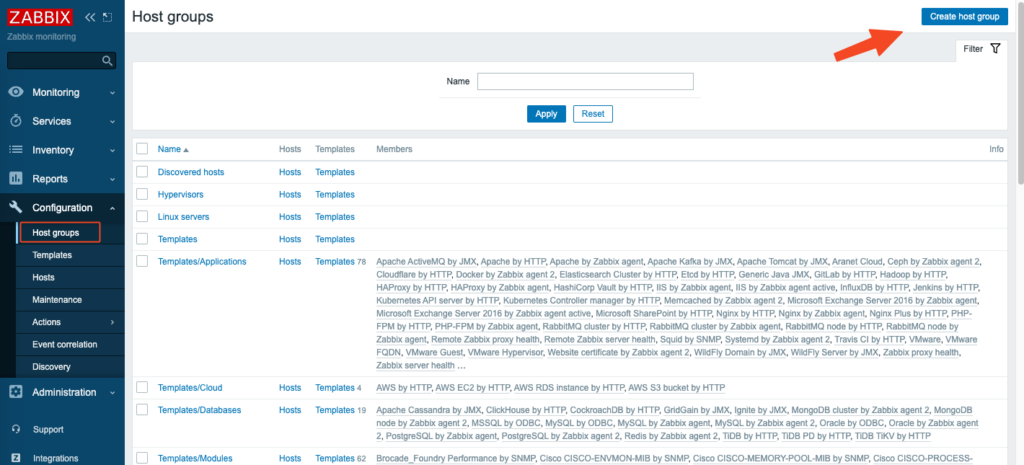Open the Templates/Databases group link
This screenshot has width=1024, height=465.
tap(199, 409)
